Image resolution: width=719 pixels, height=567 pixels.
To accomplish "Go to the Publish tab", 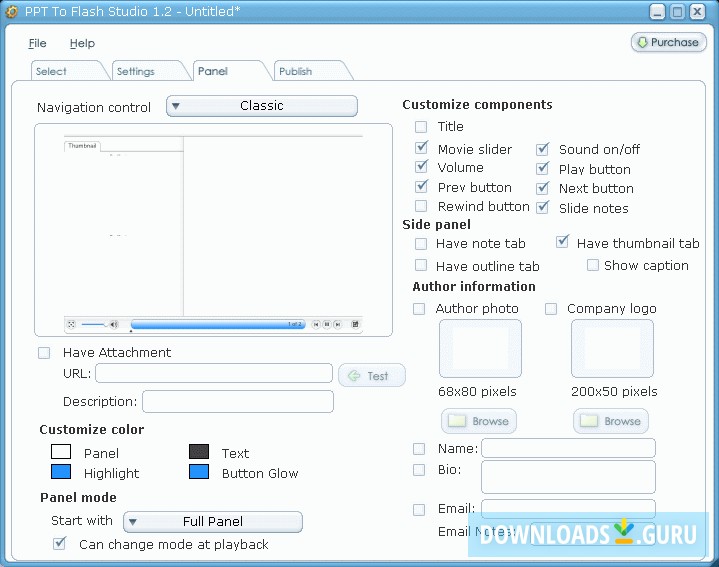I will pos(312,71).
